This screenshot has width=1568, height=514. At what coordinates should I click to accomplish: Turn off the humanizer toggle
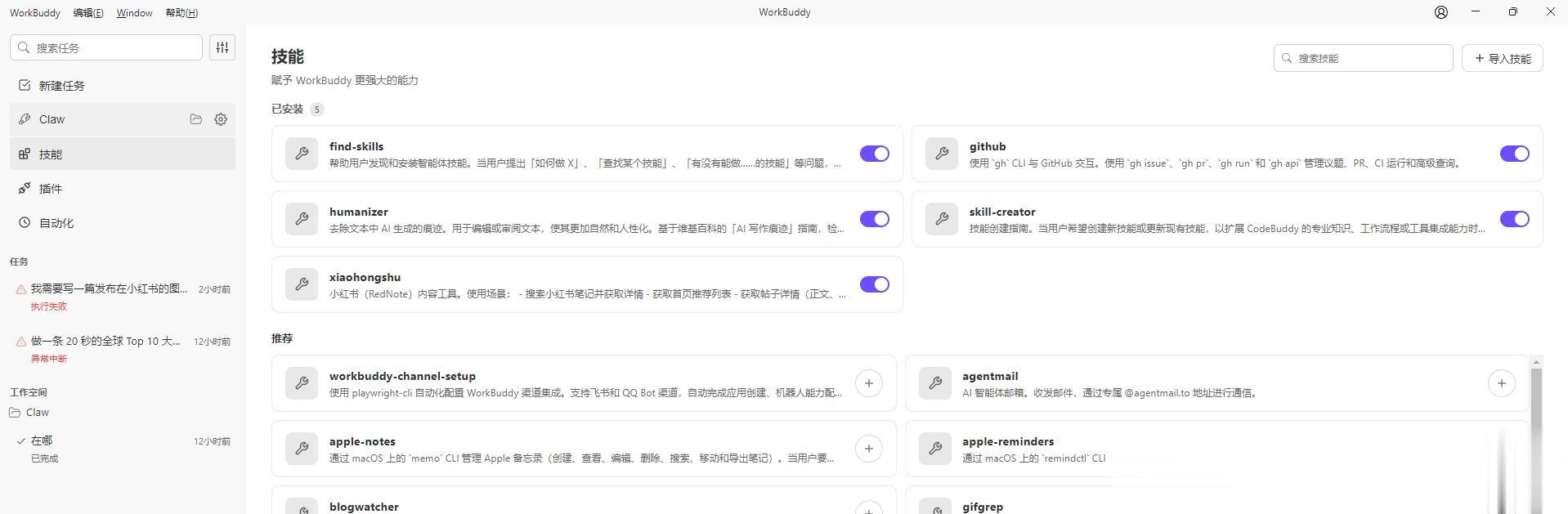[874, 219]
